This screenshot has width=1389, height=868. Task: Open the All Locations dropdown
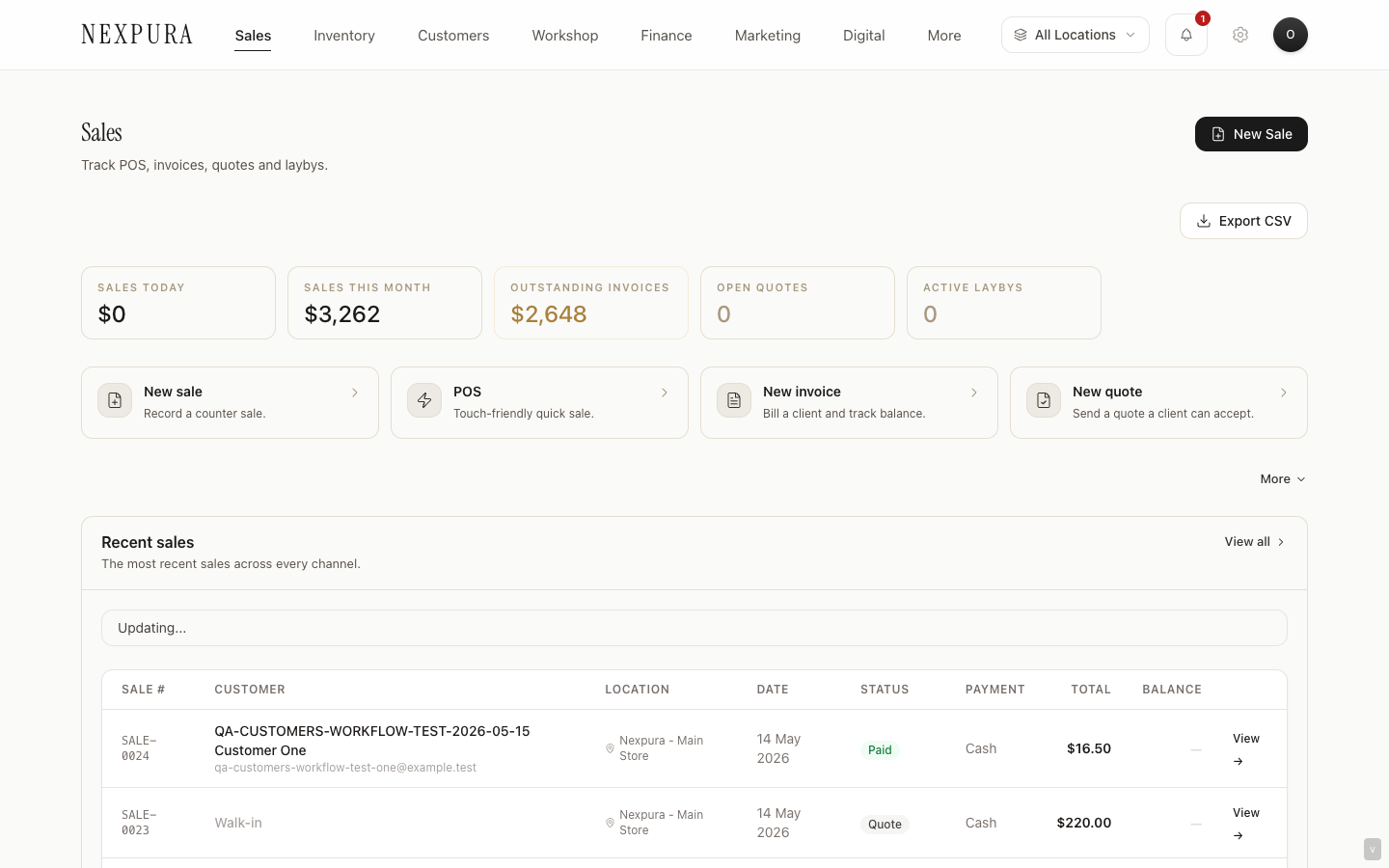click(x=1076, y=35)
